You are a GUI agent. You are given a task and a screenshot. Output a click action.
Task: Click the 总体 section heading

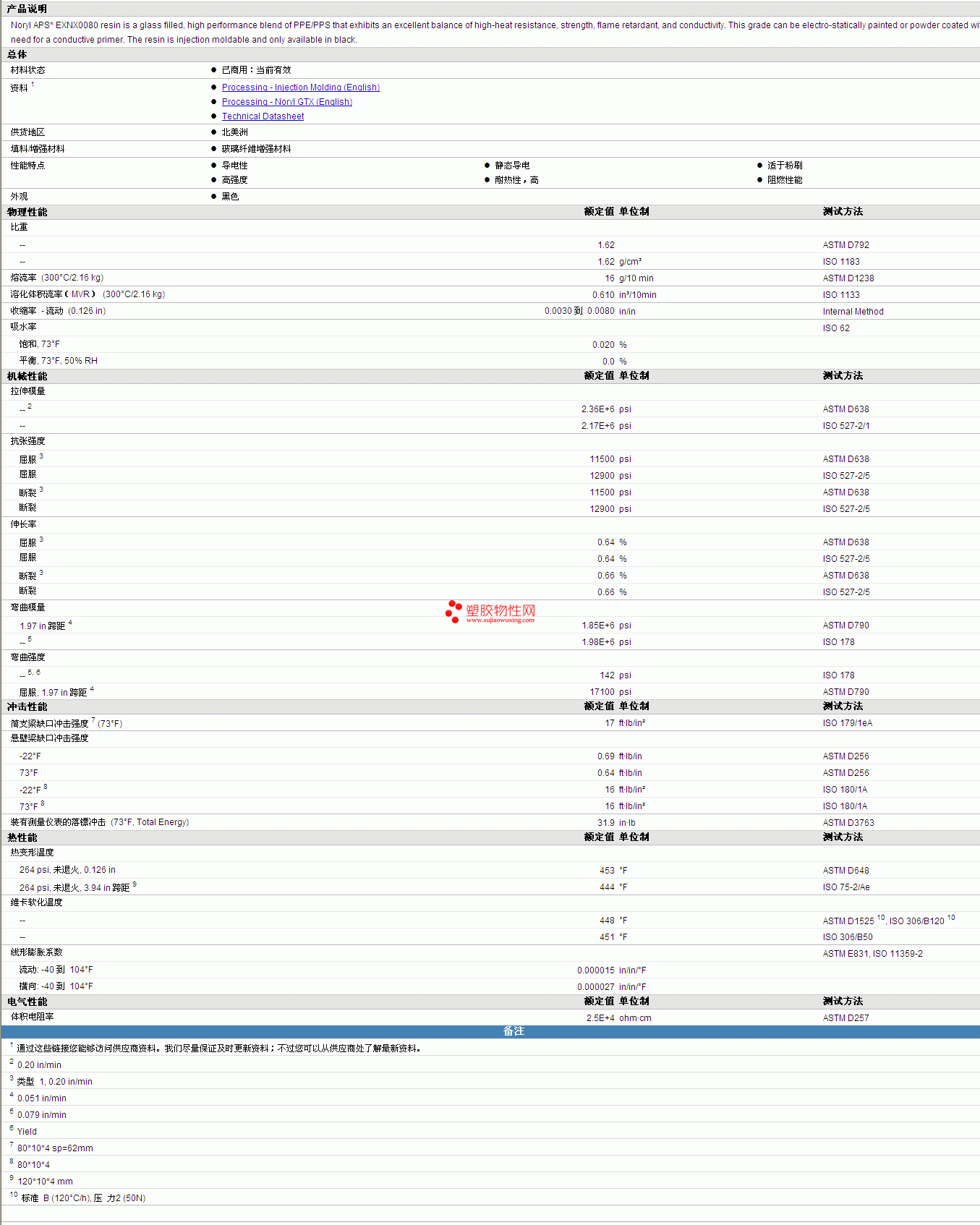[17, 54]
